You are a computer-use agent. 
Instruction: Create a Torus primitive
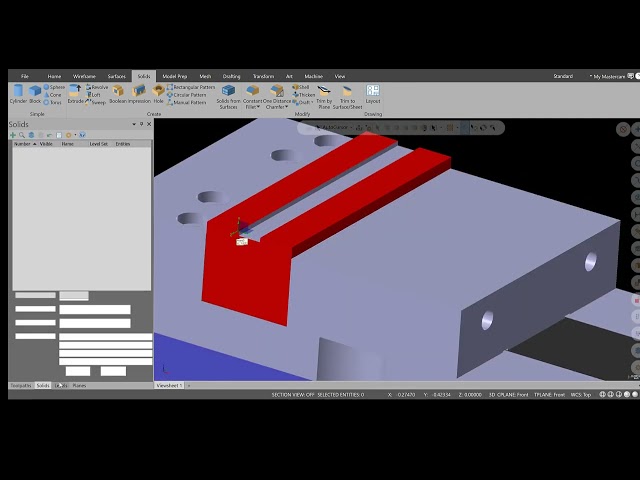point(53,102)
